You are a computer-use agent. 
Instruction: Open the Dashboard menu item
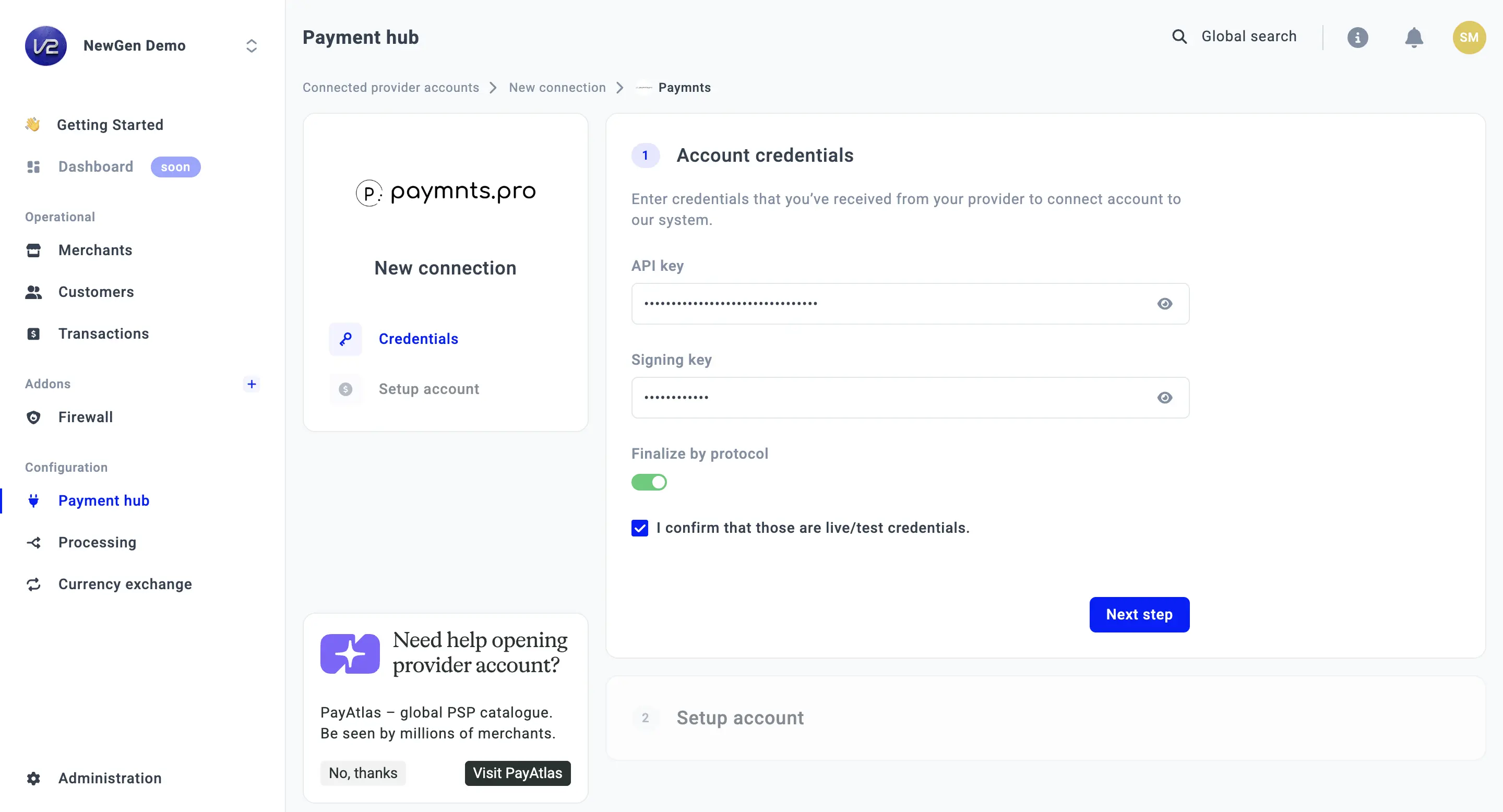tap(96, 167)
